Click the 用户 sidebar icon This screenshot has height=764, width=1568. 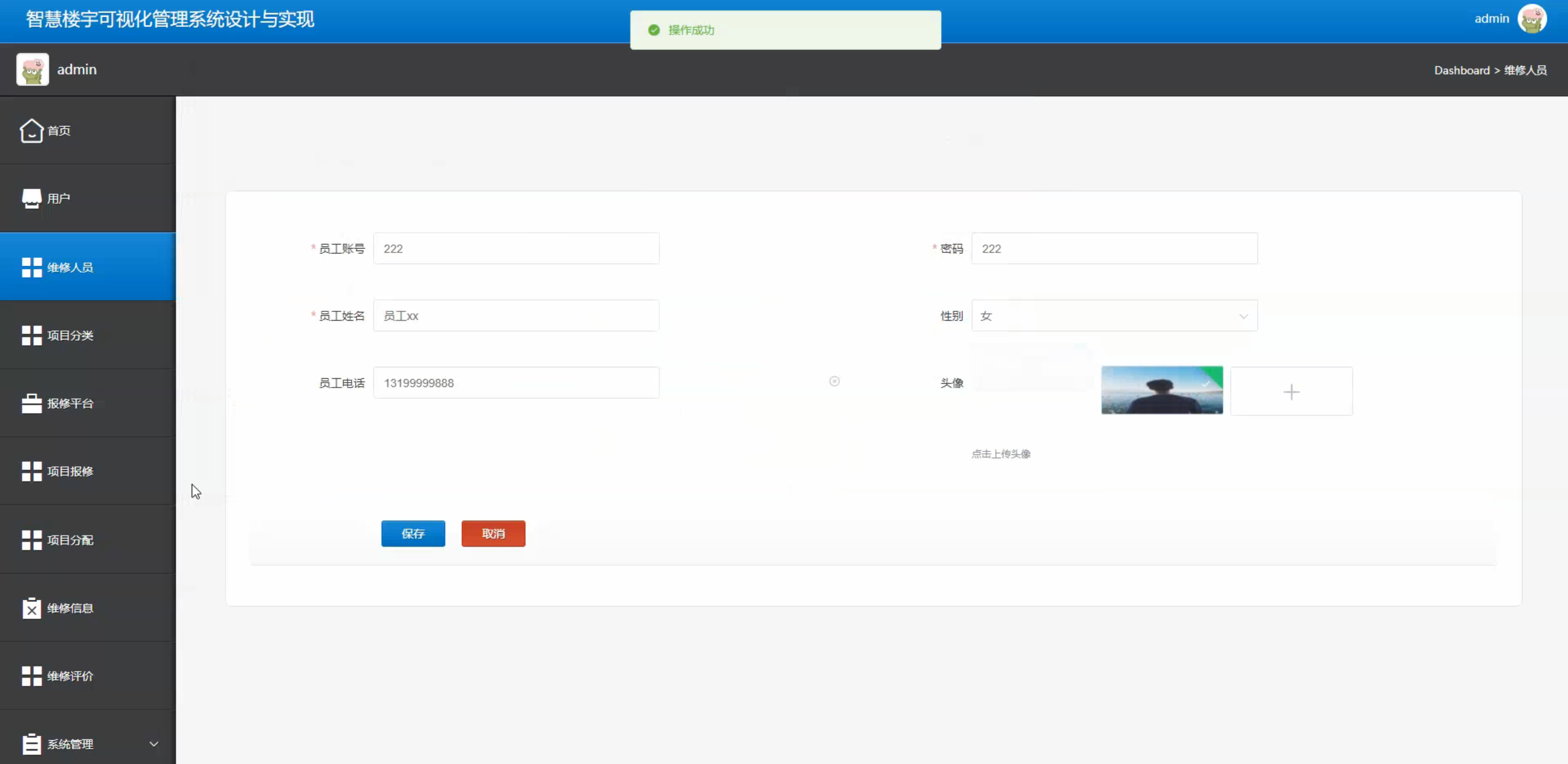31,198
